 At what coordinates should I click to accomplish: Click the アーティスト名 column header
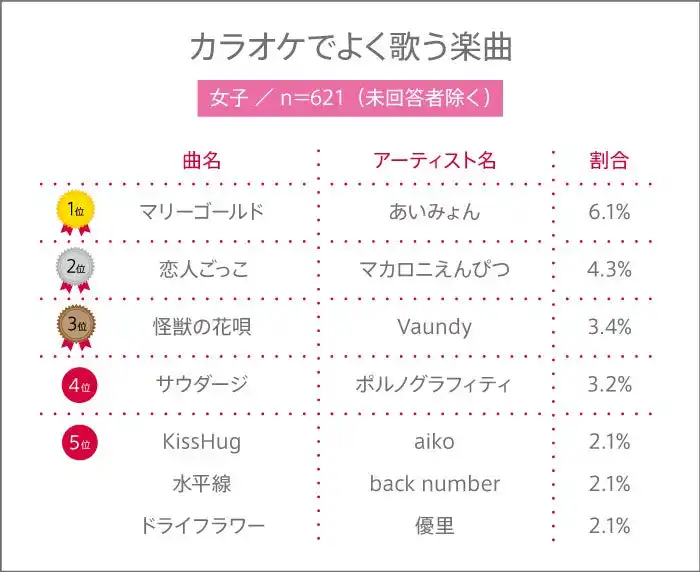434,160
